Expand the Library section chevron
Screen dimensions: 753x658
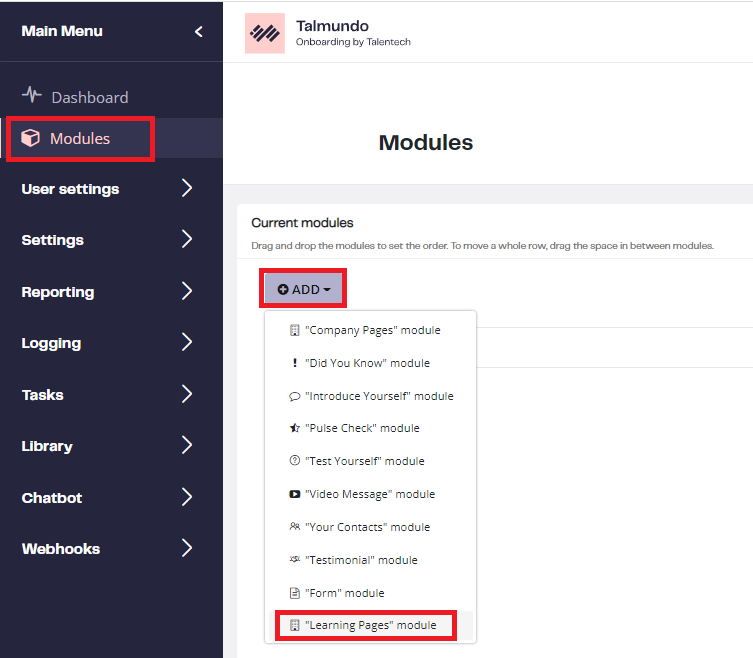(x=187, y=445)
